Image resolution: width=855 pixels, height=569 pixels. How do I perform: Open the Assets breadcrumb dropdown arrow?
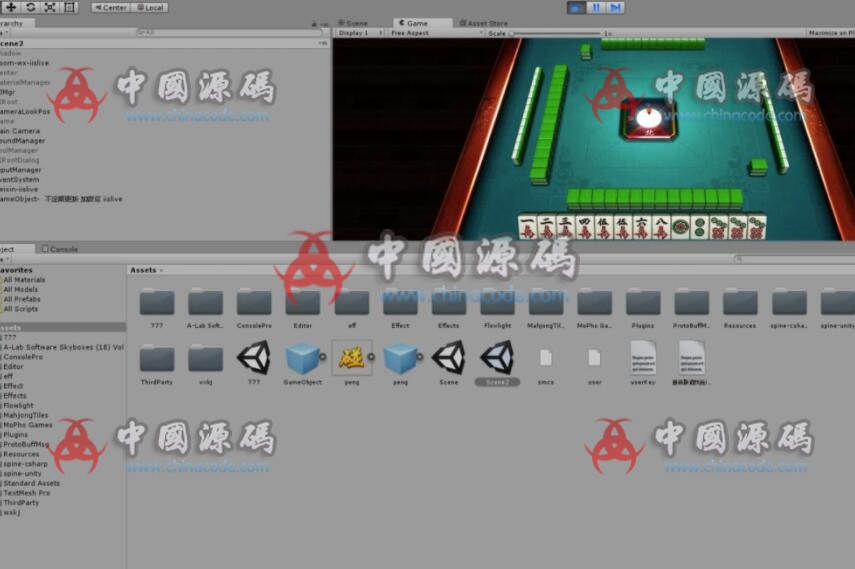tap(161, 270)
